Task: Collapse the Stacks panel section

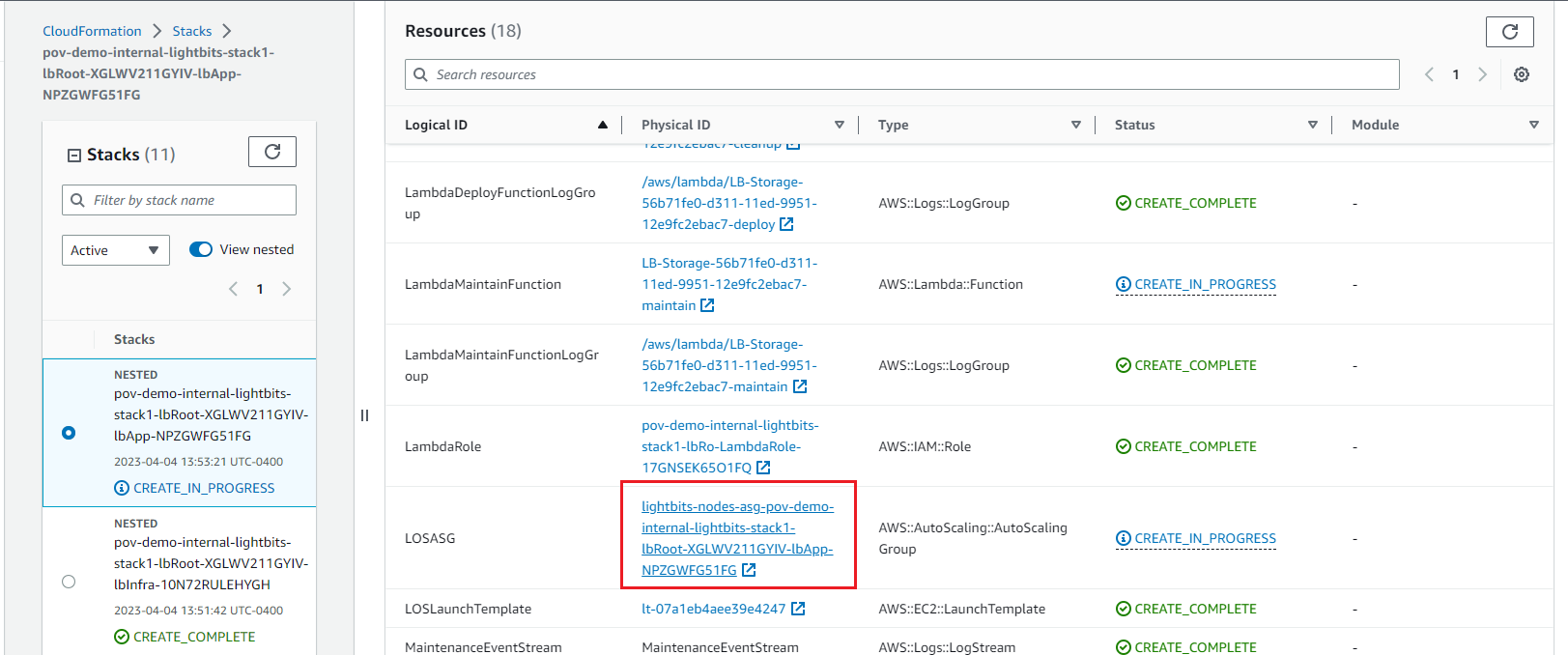Action: [73, 156]
